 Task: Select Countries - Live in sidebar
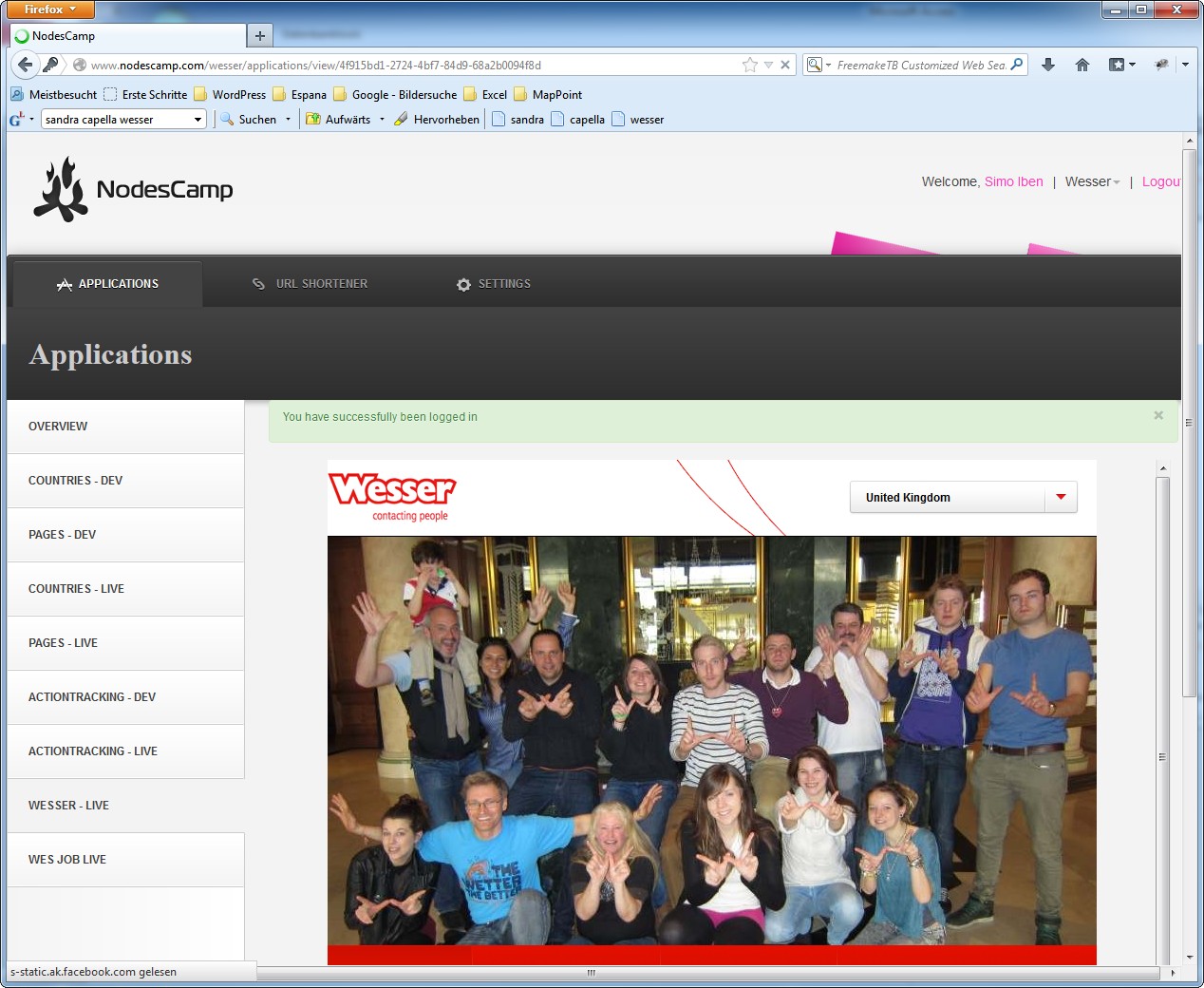(76, 589)
